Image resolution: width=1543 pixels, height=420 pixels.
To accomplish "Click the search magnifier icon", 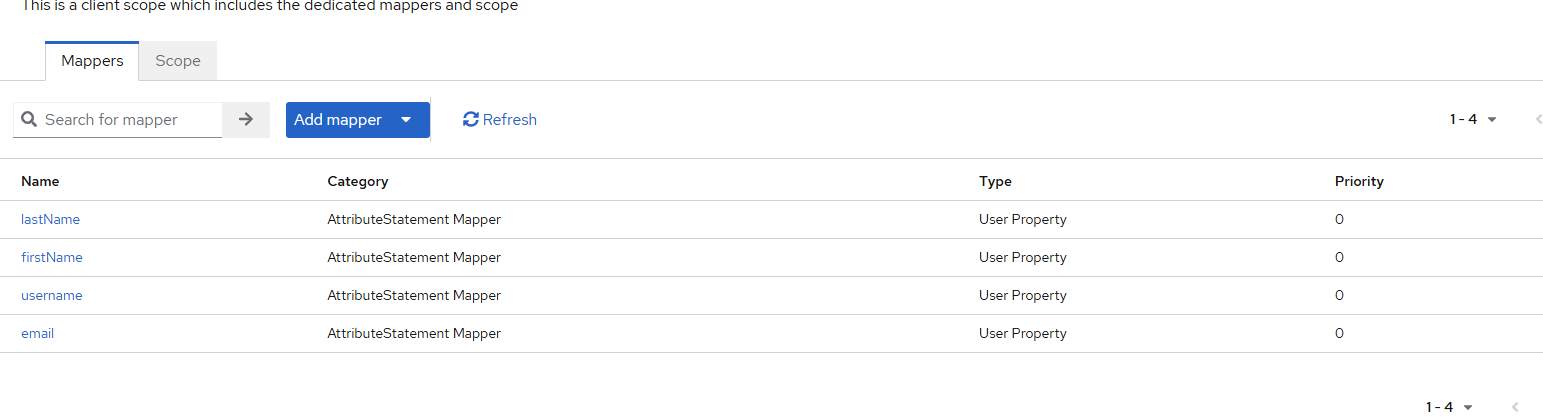I will tap(29, 120).
